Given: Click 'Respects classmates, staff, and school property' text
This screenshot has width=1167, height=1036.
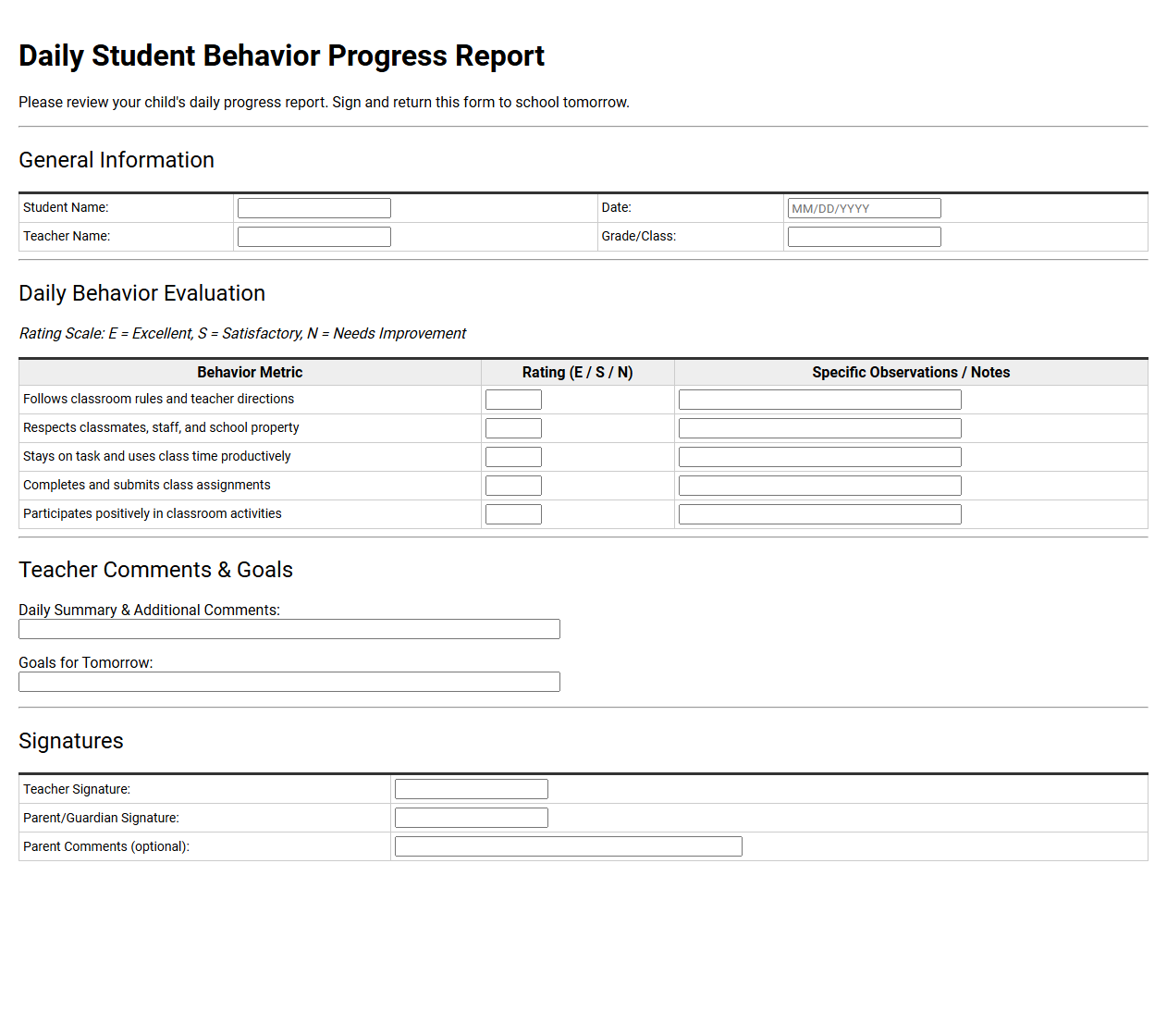Looking at the screenshot, I should pos(161,427).
